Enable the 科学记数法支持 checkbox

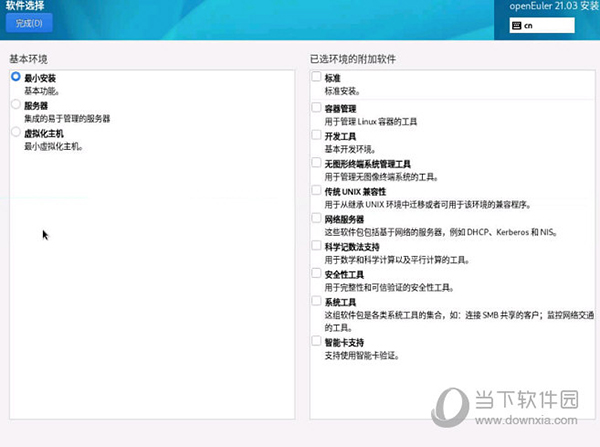(316, 245)
